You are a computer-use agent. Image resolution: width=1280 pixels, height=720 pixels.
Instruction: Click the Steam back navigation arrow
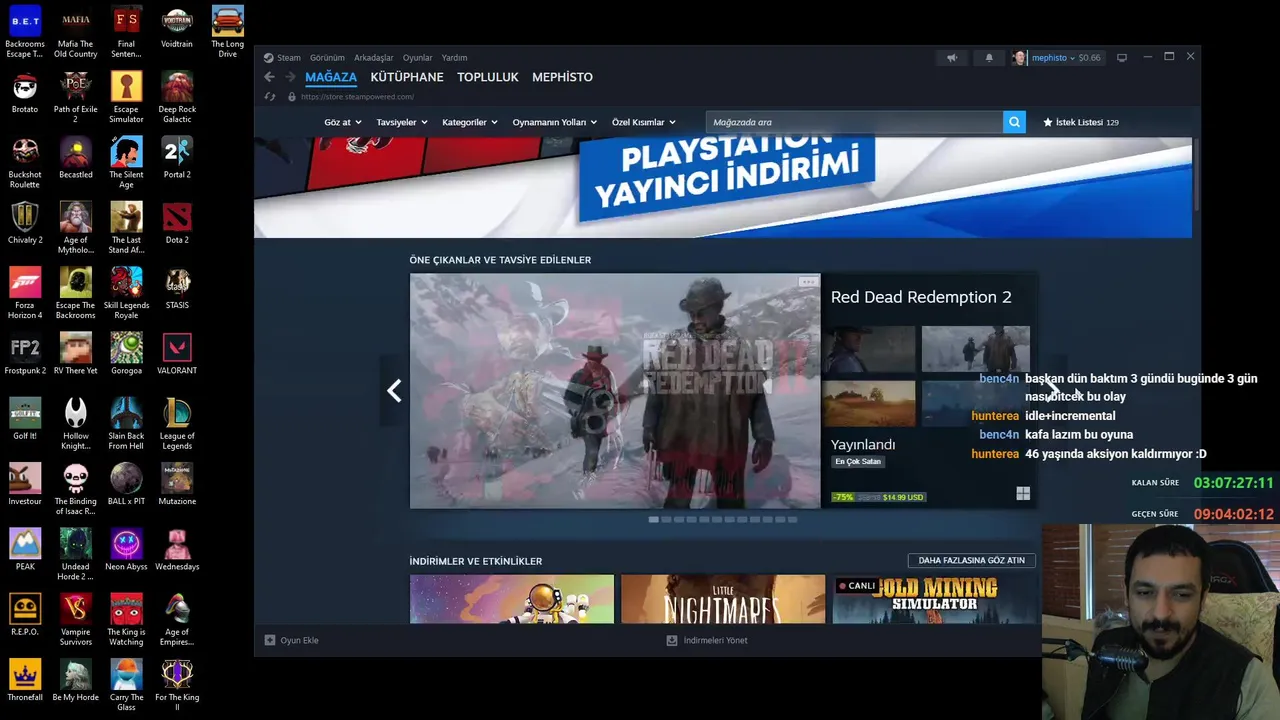point(269,77)
